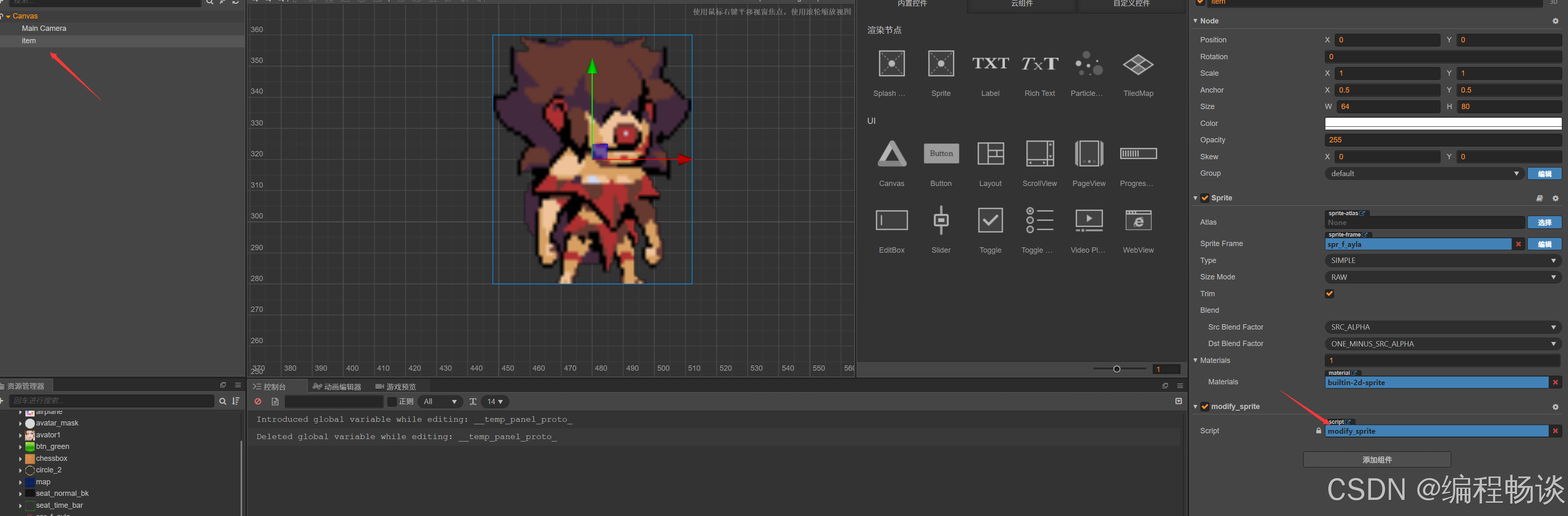Toggle the 正则 regex checkbox
The width and height of the screenshot is (1568, 516).
[x=392, y=402]
